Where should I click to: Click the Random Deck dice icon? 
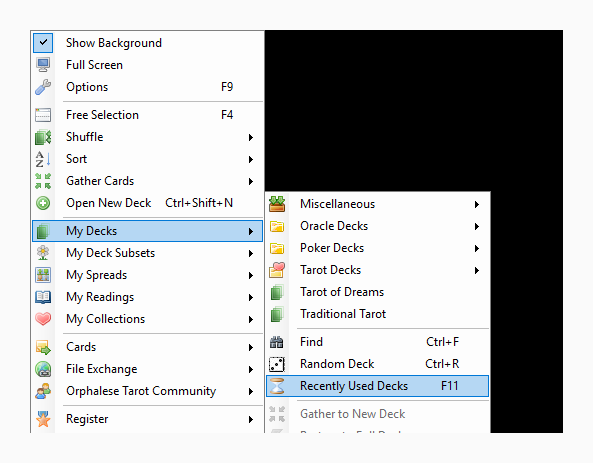pos(277,364)
